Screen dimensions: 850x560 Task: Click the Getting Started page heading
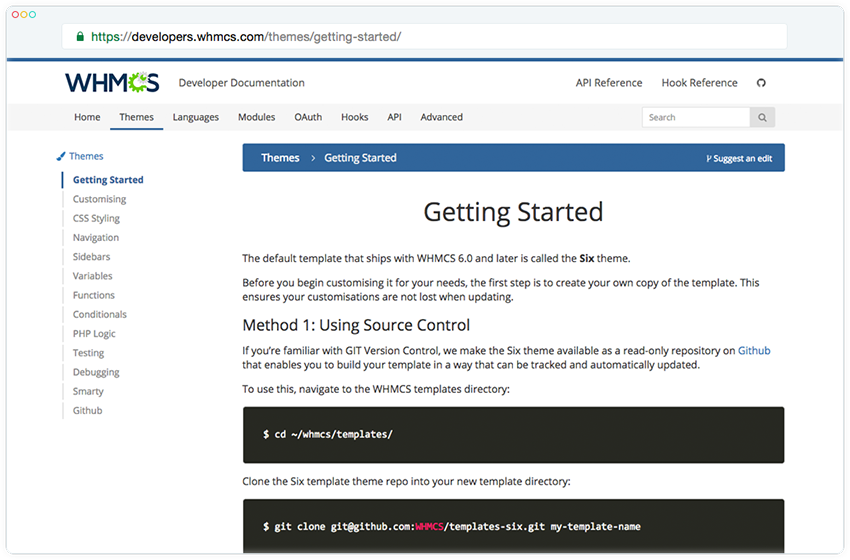click(x=513, y=212)
